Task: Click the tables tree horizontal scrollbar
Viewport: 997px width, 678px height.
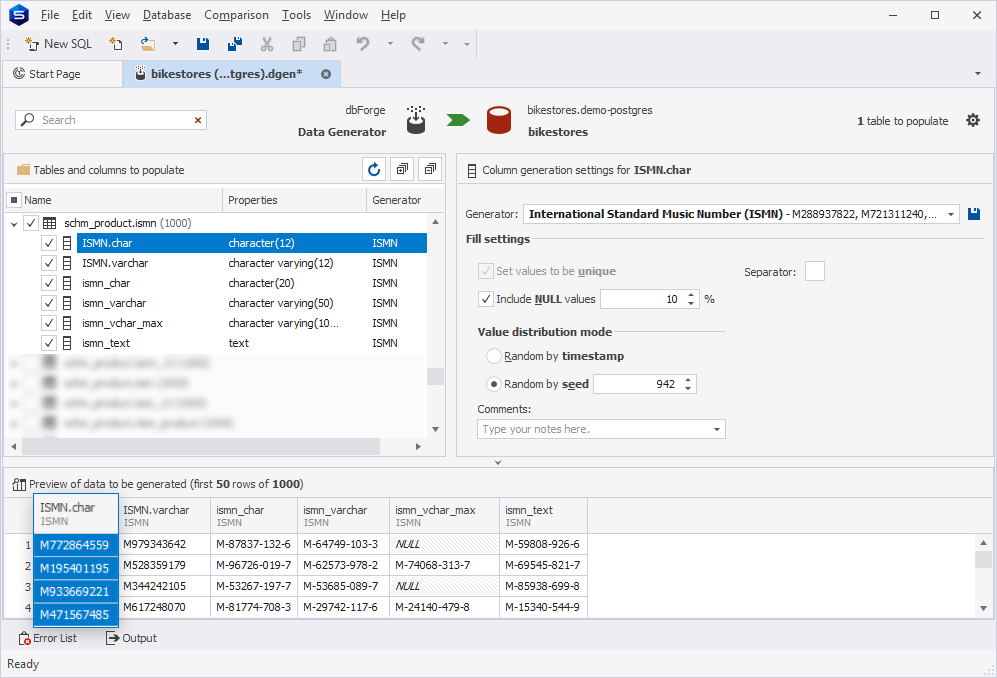Action: tap(201, 446)
